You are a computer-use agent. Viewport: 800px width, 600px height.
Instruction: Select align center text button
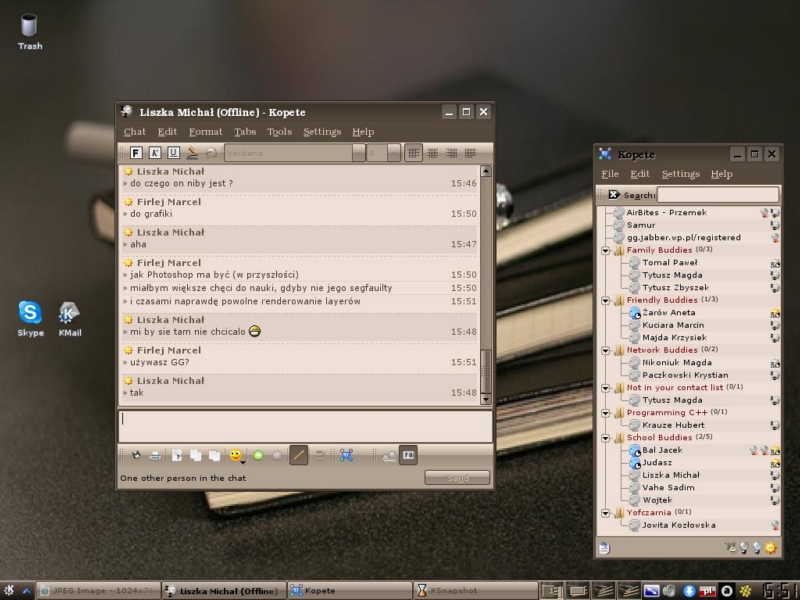(432, 153)
